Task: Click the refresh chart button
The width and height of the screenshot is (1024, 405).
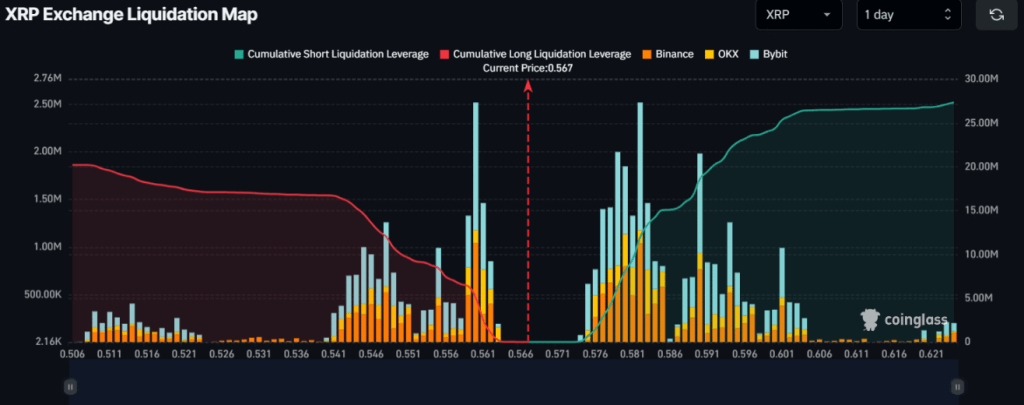Action: point(997,15)
